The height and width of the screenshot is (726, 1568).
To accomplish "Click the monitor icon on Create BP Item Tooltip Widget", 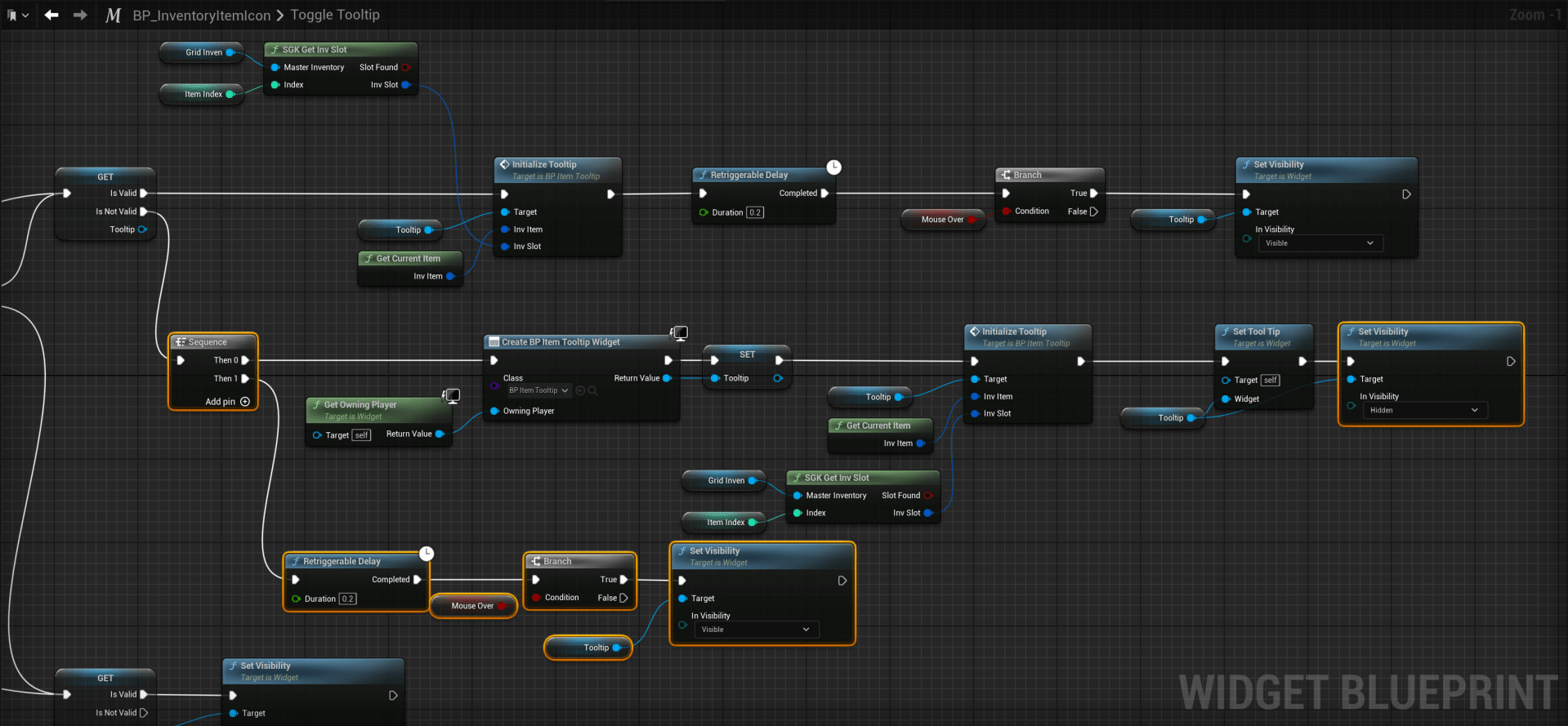I will pyautogui.click(x=679, y=332).
